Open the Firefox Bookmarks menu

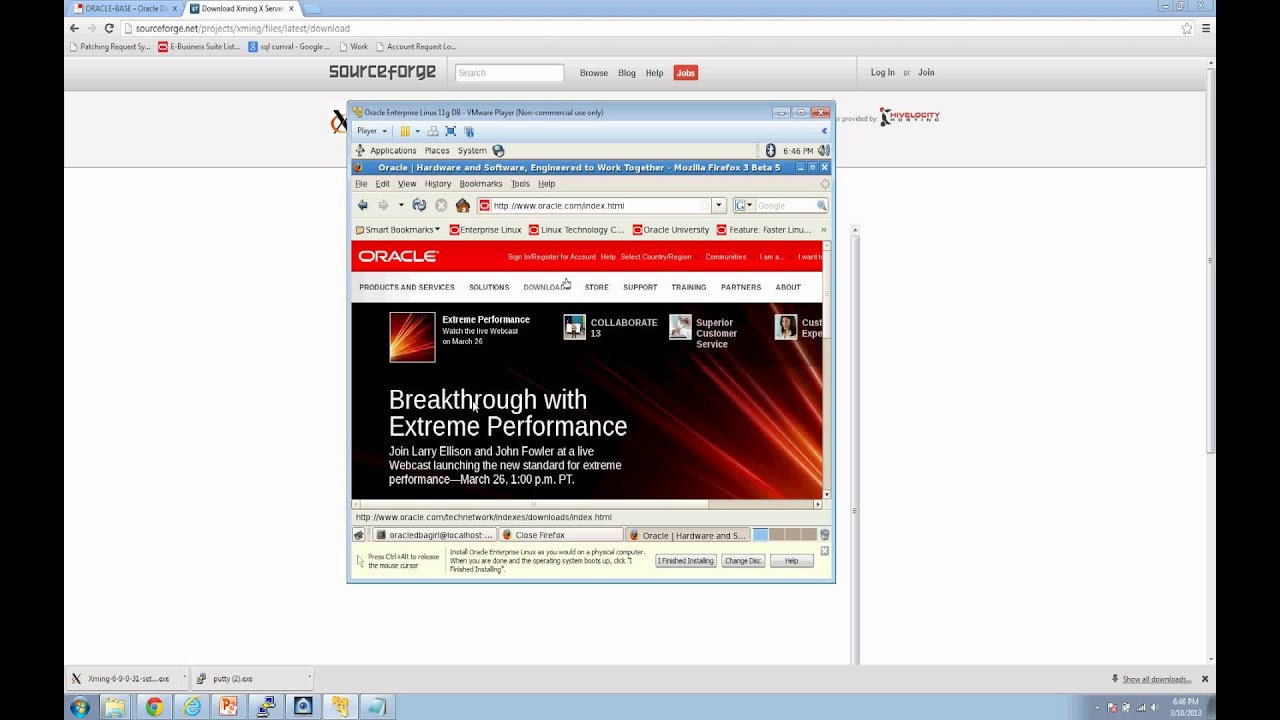pyautogui.click(x=481, y=184)
